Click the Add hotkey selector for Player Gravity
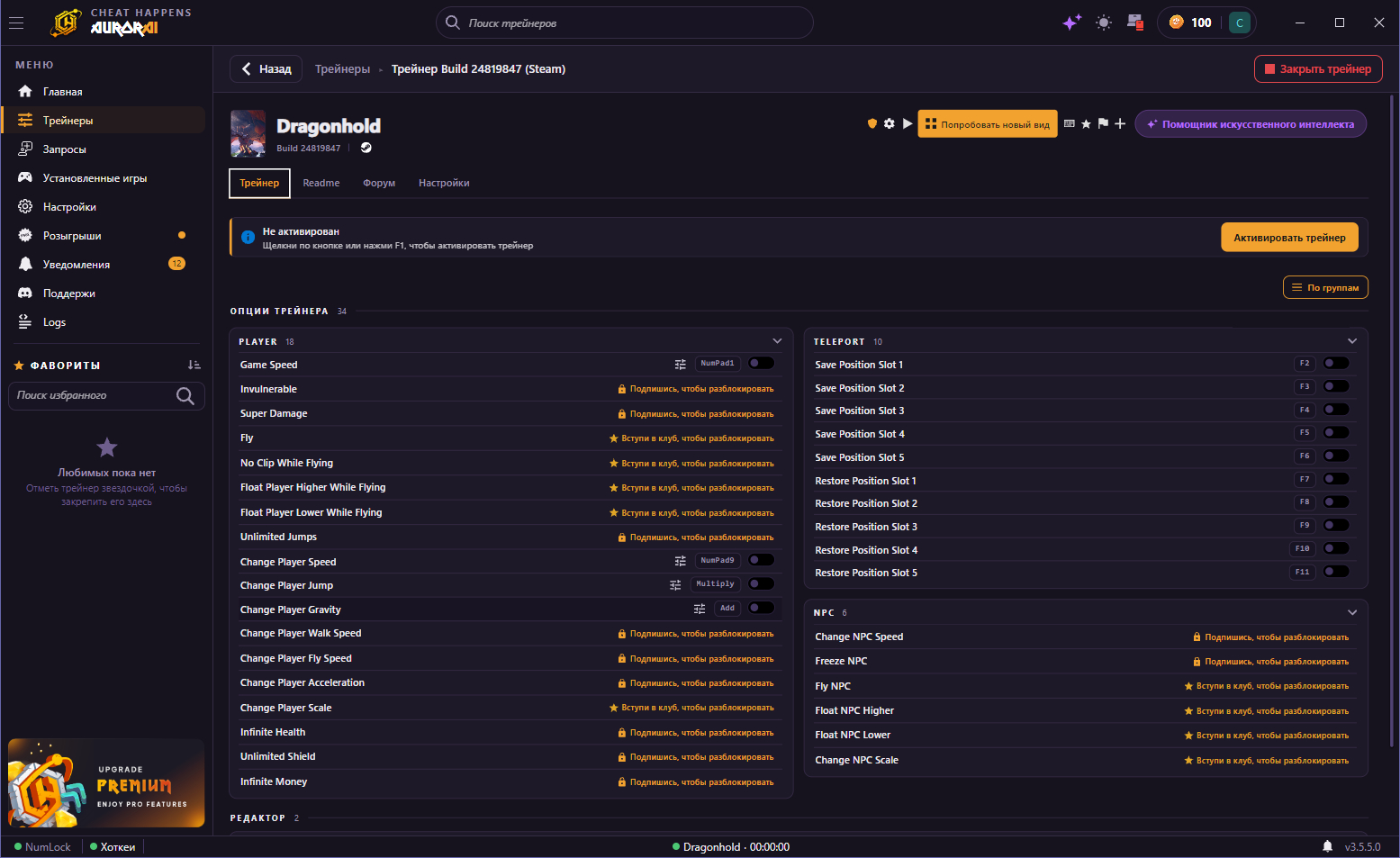The image size is (1400, 858). click(727, 609)
